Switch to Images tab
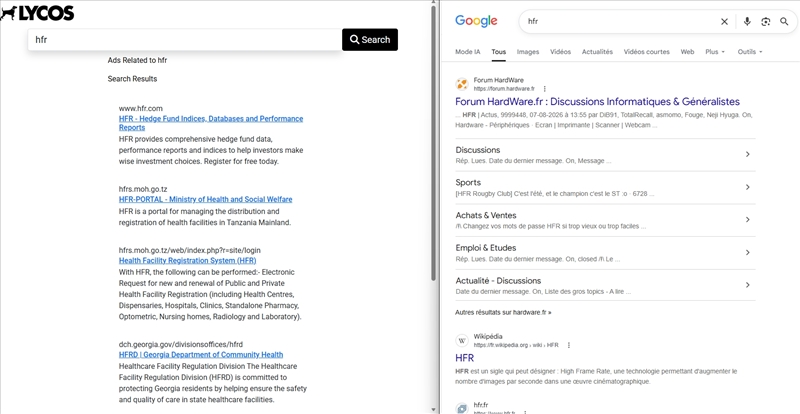800x414 pixels. (x=528, y=52)
